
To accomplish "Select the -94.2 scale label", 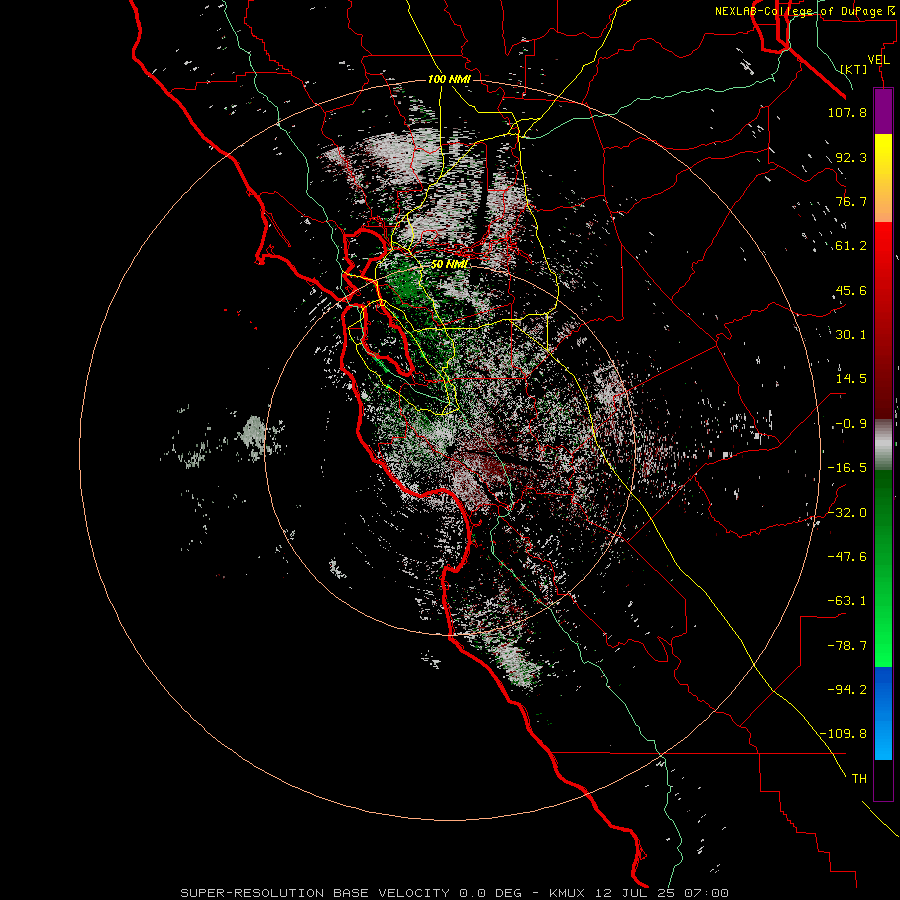I will point(847,690).
